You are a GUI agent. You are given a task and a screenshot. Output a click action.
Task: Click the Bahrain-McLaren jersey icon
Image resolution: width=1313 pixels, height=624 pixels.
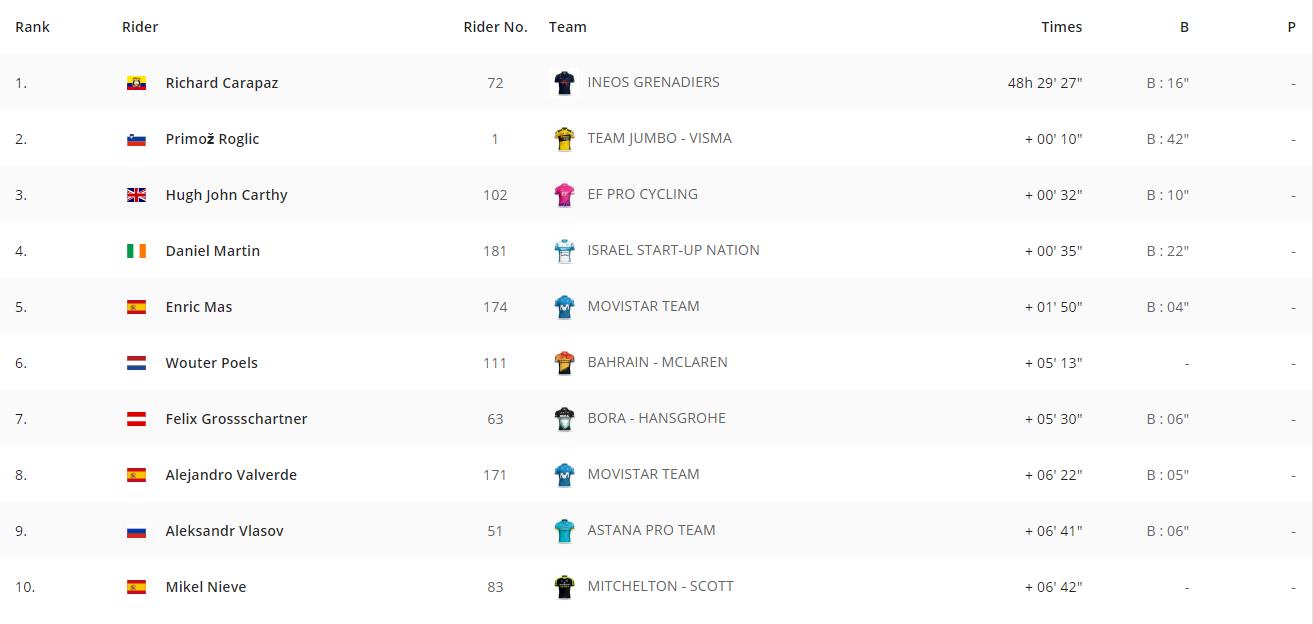565,363
